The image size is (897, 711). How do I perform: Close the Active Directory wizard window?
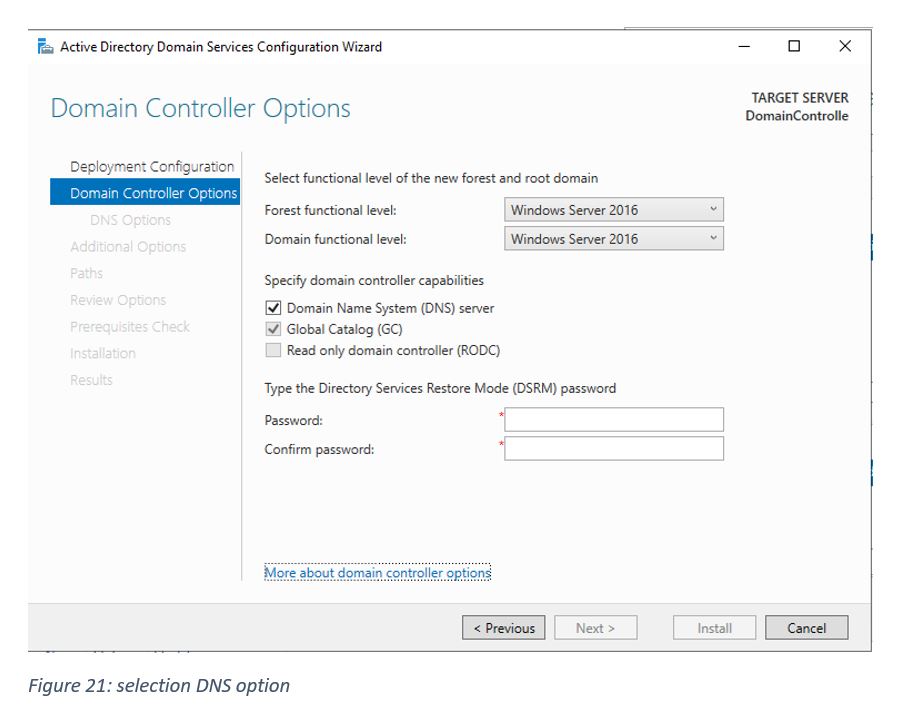845,46
